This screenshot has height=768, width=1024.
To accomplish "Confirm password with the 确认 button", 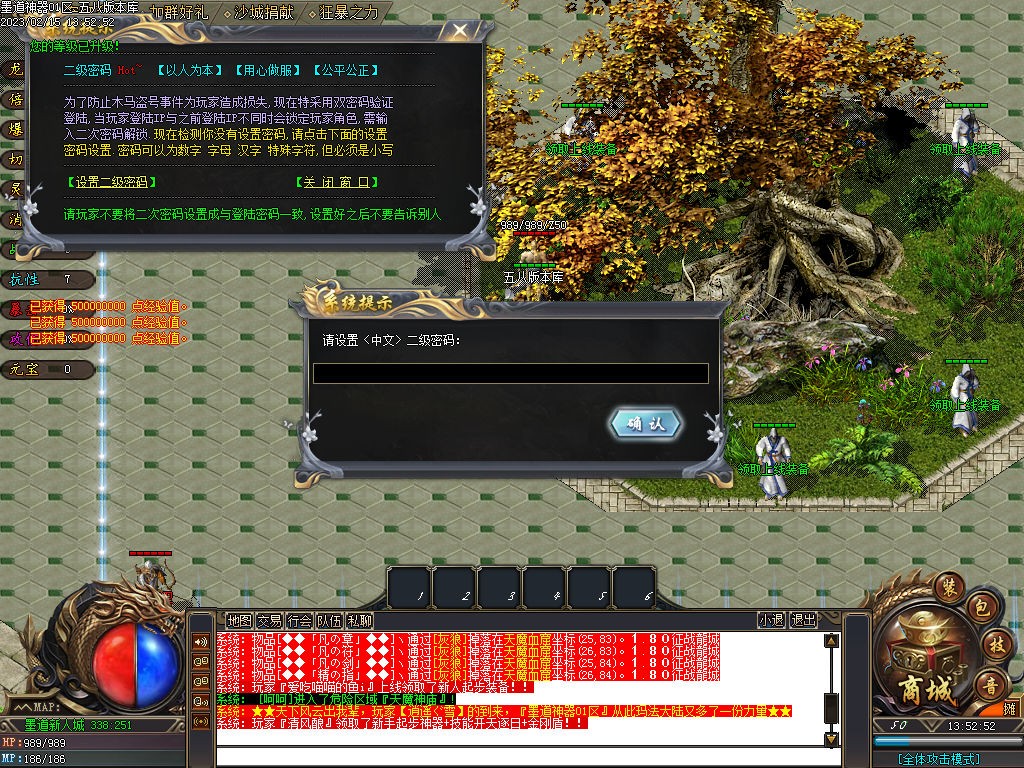I will pyautogui.click(x=646, y=424).
